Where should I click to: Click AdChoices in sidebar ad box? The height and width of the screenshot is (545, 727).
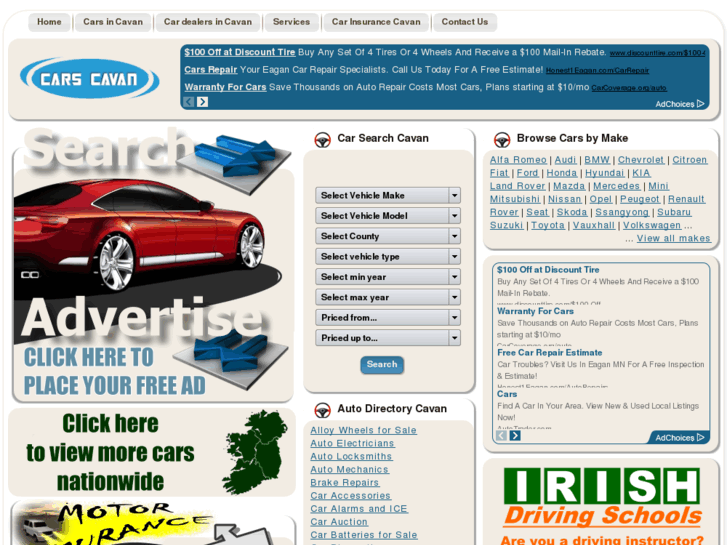pyautogui.click(x=680, y=437)
